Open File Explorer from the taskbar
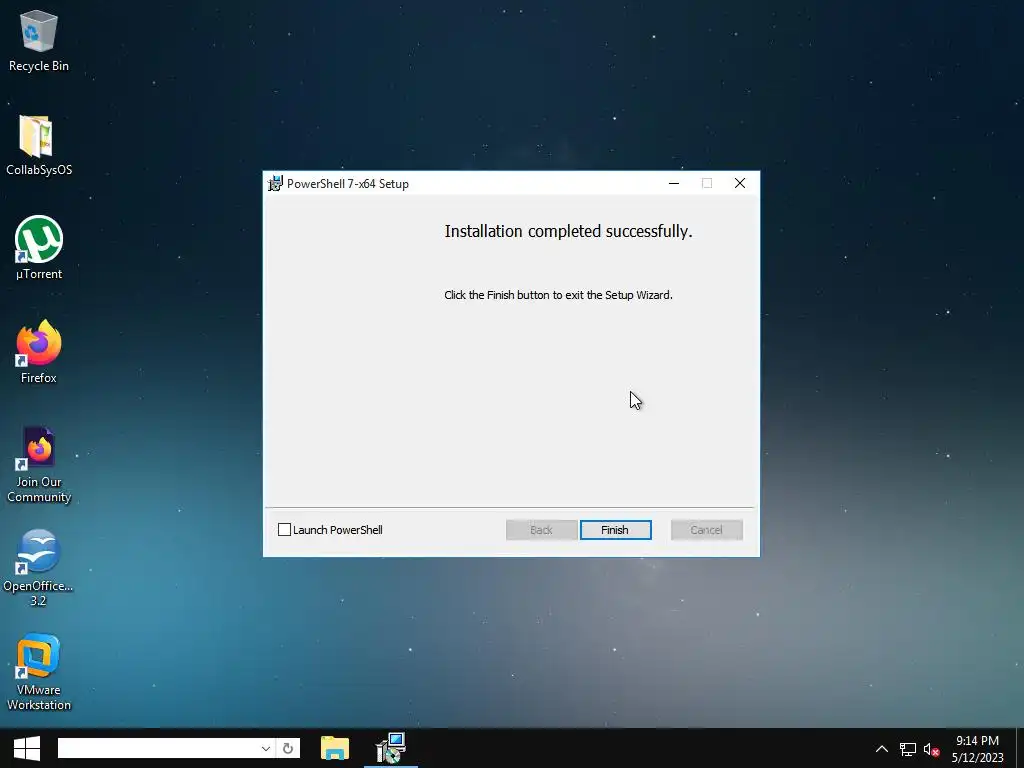This screenshot has width=1024, height=768. pos(335,748)
